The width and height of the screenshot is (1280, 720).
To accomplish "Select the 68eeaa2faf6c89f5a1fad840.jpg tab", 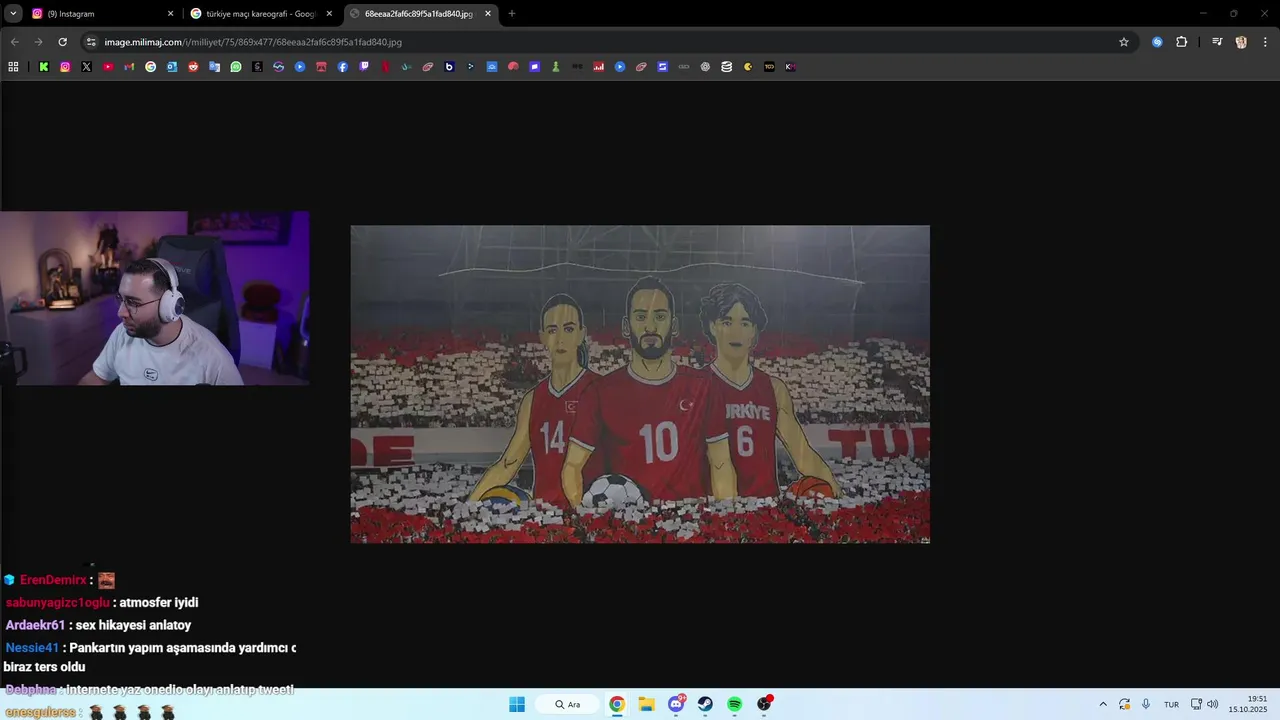I will pyautogui.click(x=420, y=14).
